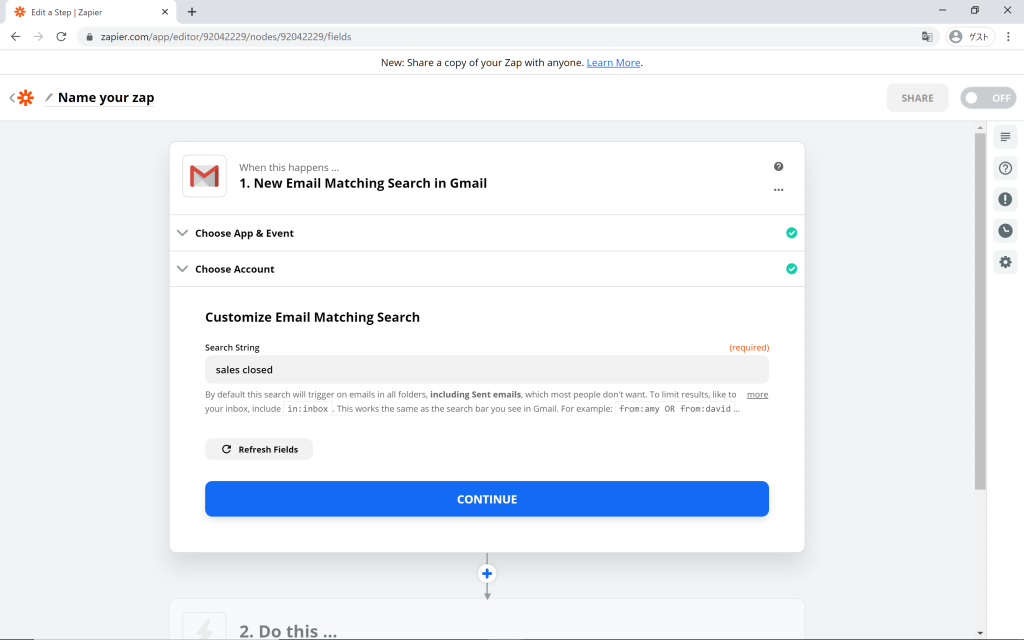Image resolution: width=1024 pixels, height=640 pixels.
Task: Click the Customize Email Matching Search heading
Action: click(x=312, y=317)
